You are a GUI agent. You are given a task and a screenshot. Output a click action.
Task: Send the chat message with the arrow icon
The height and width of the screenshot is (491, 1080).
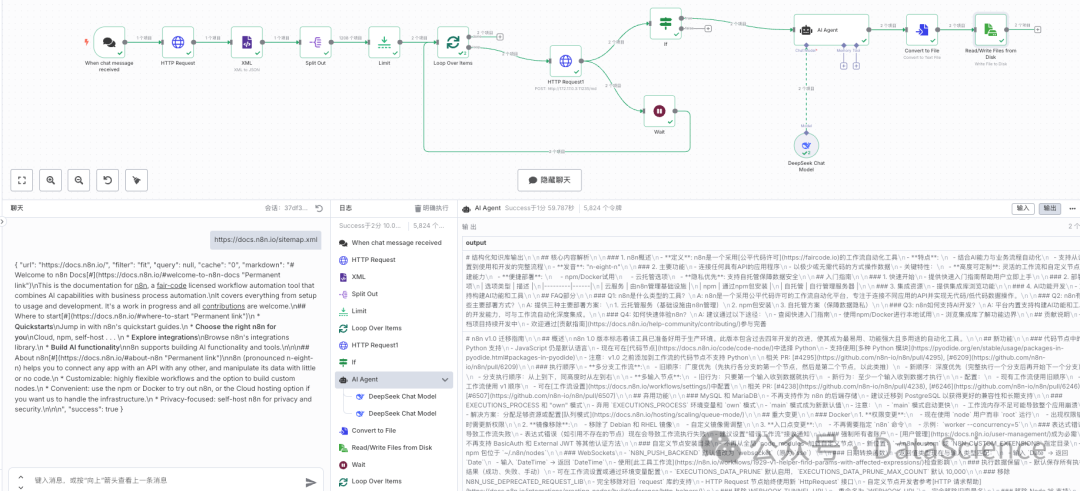click(x=311, y=482)
